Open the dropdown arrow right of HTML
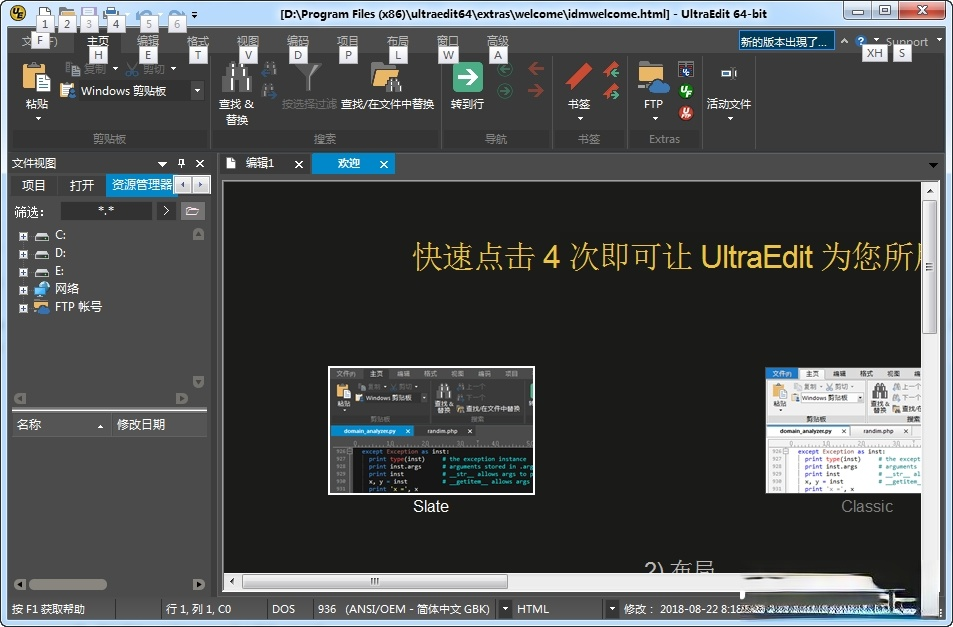Screen dimensions: 953x627 coord(612,609)
